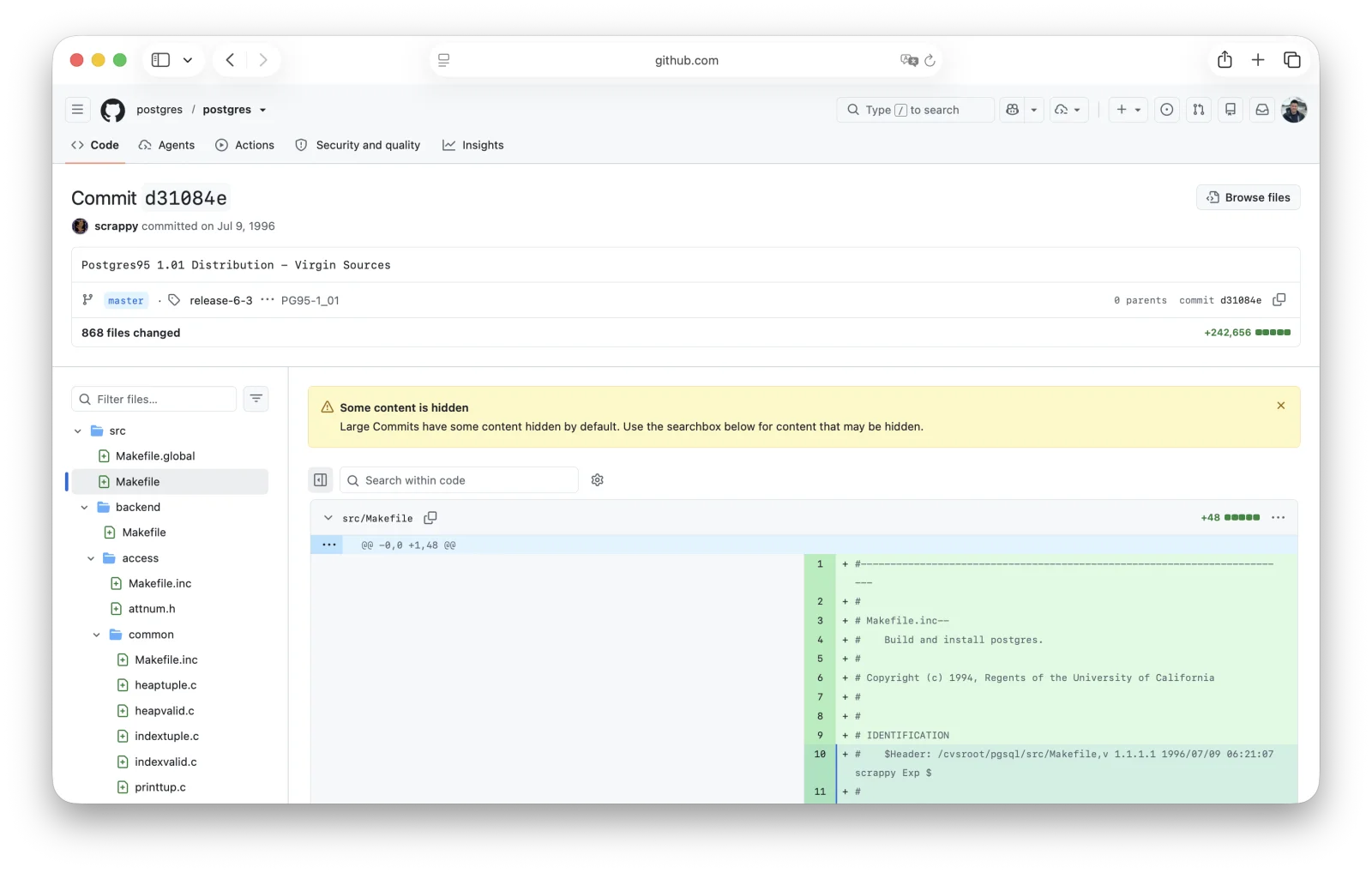Click Browse files button
This screenshot has height=873, width=1372.
click(x=1249, y=197)
